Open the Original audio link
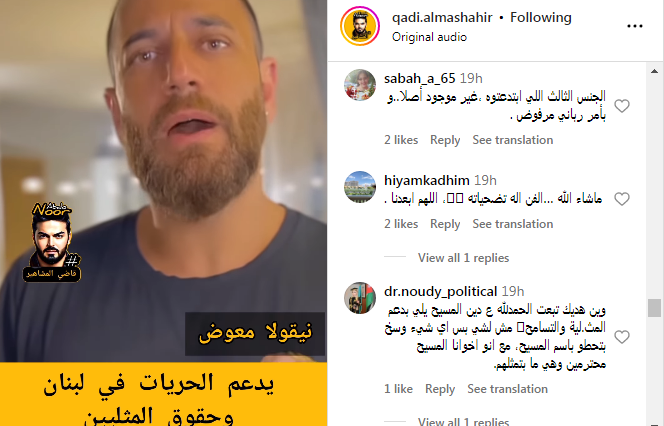664x426 pixels. tap(429, 37)
